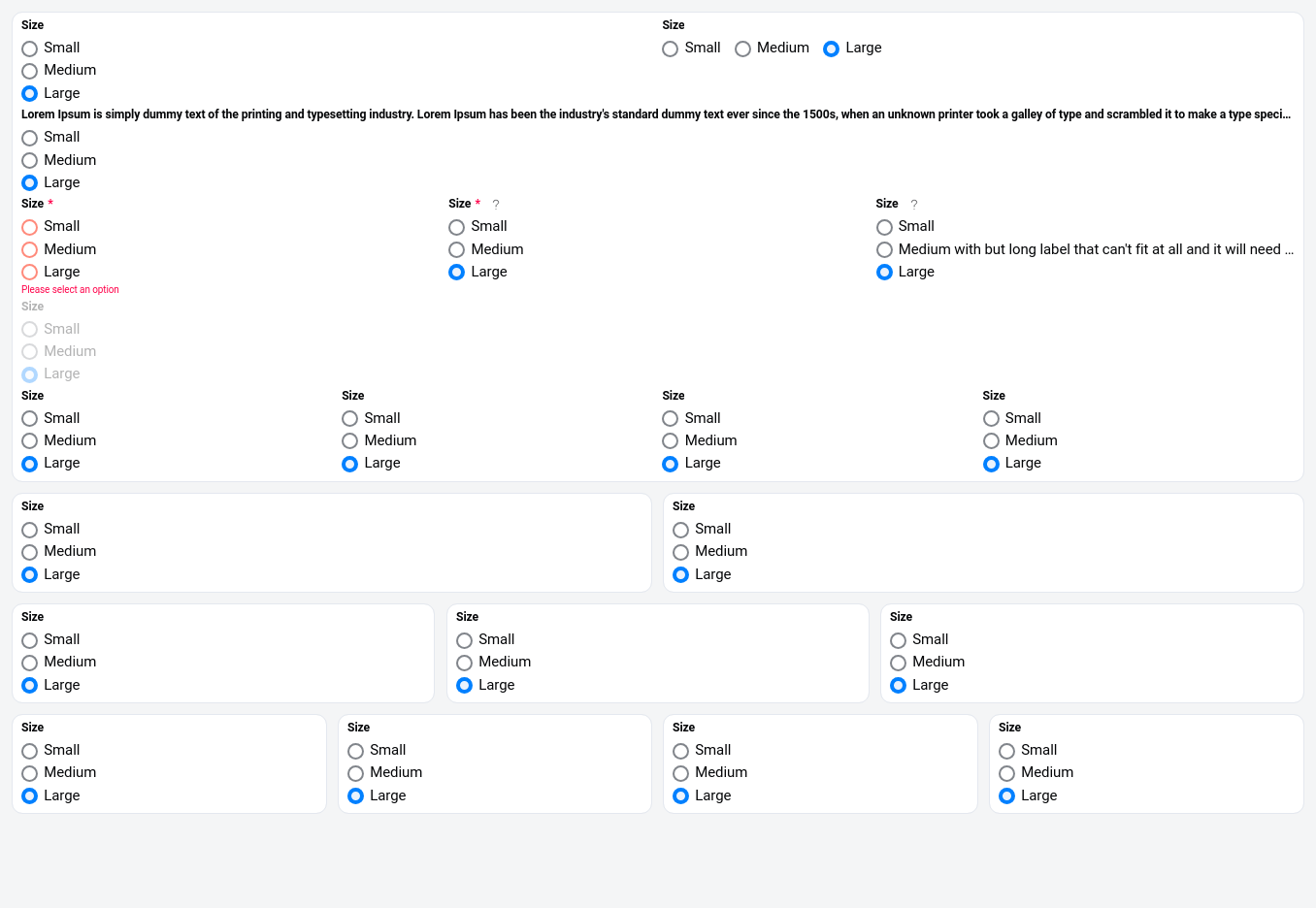Select Small in the horizontal inline radio group
Viewport: 1316px width, 908px height.
pyautogui.click(x=671, y=49)
